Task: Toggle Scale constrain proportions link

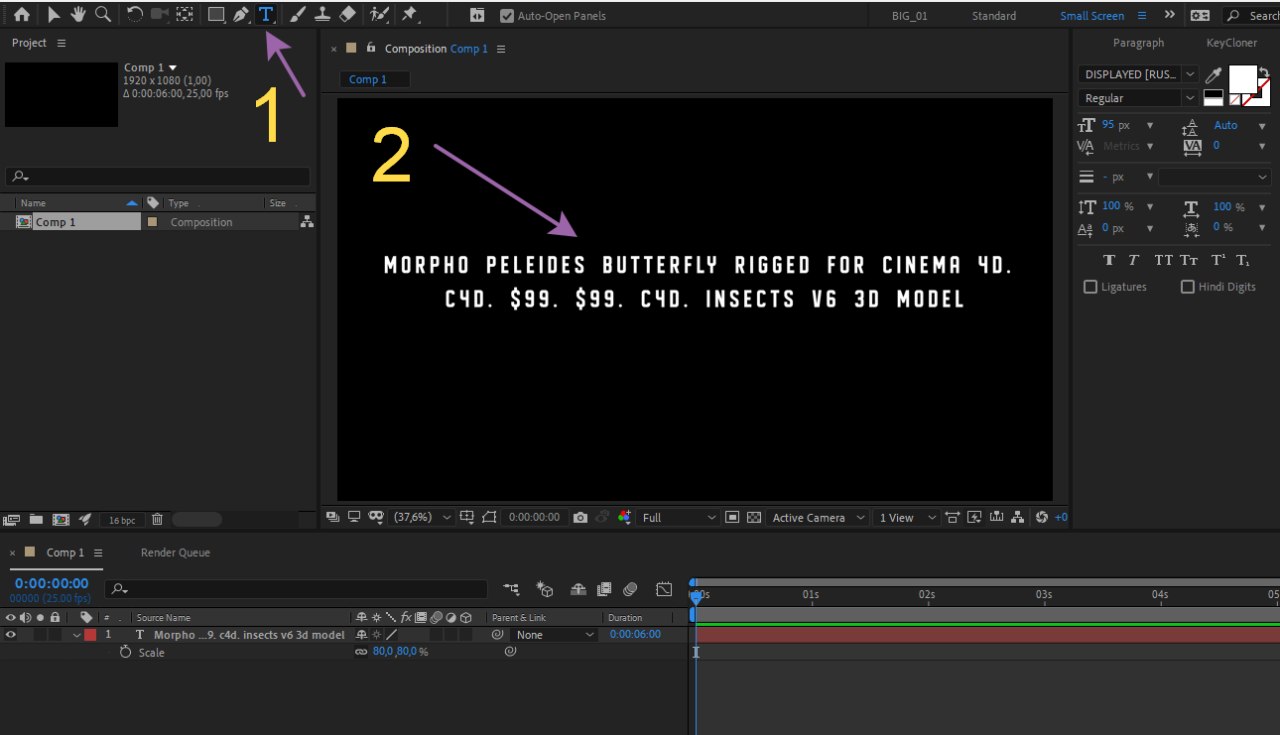Action: point(361,652)
